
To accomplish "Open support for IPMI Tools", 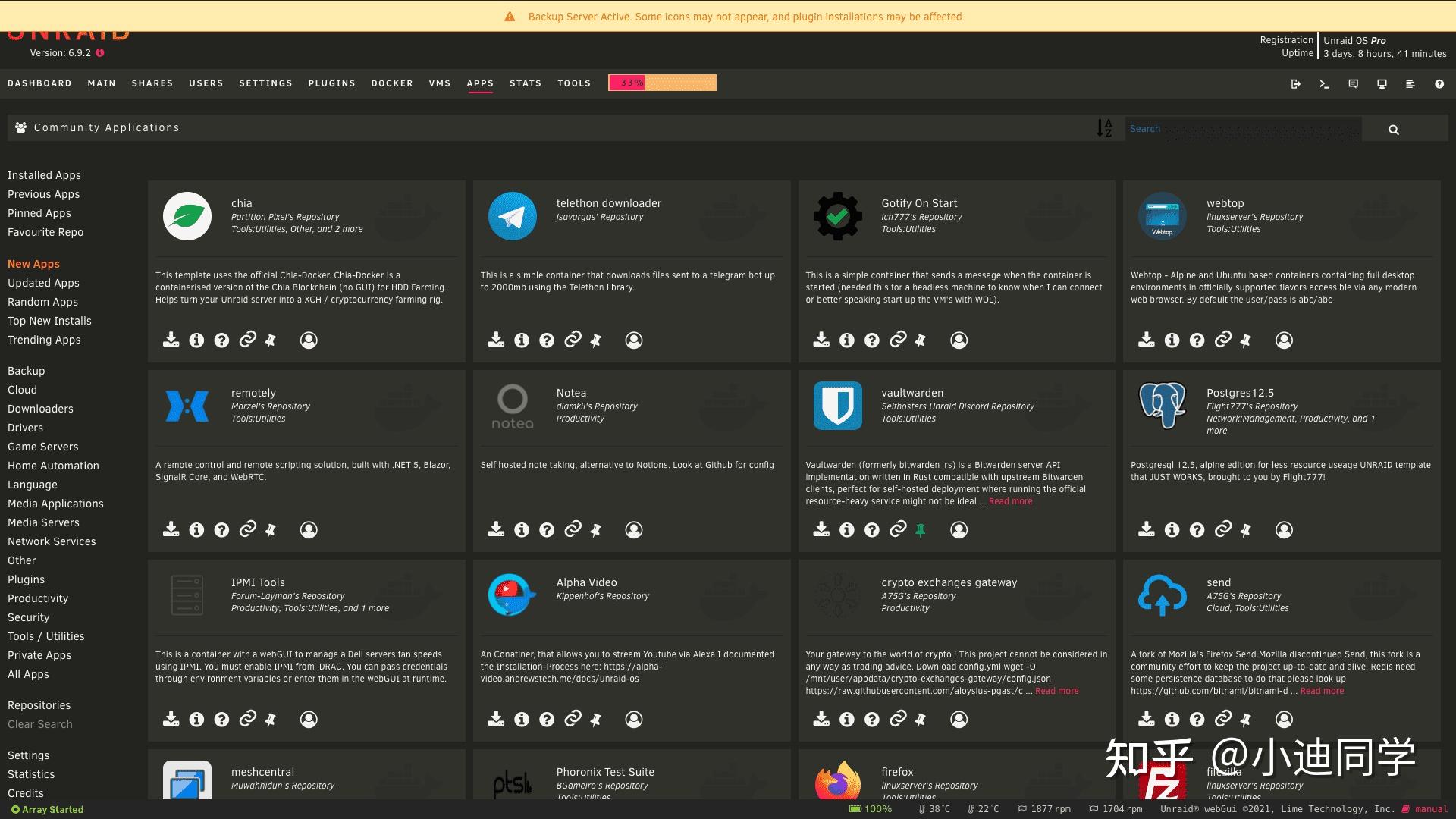I will point(221,719).
